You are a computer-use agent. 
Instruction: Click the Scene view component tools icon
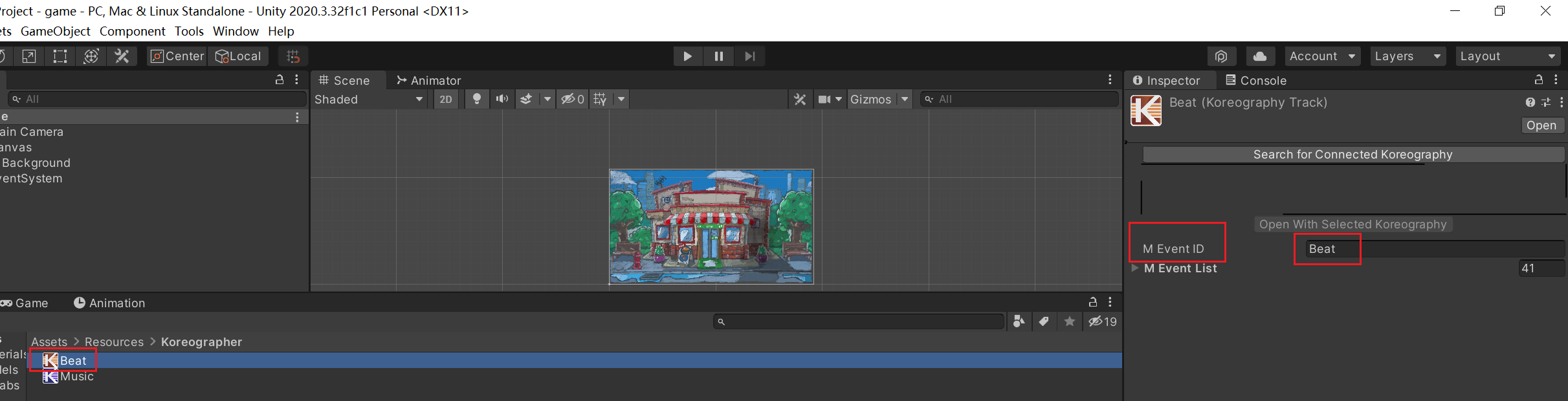[x=800, y=99]
